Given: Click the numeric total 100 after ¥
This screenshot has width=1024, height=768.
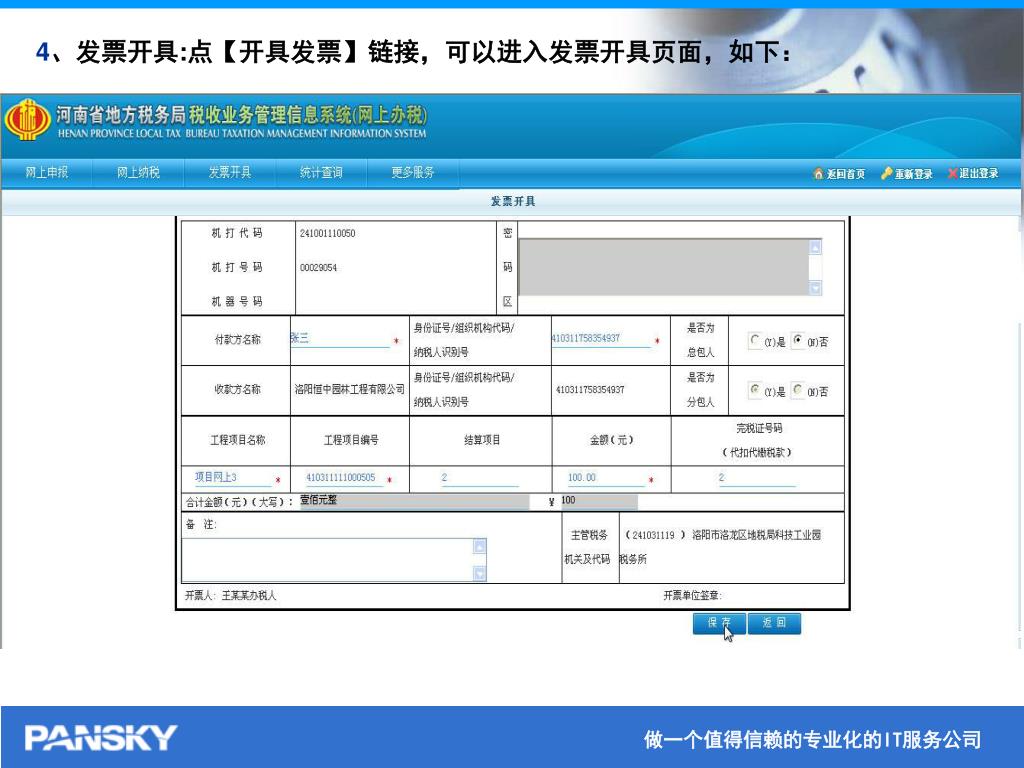Looking at the screenshot, I should (x=568, y=500).
